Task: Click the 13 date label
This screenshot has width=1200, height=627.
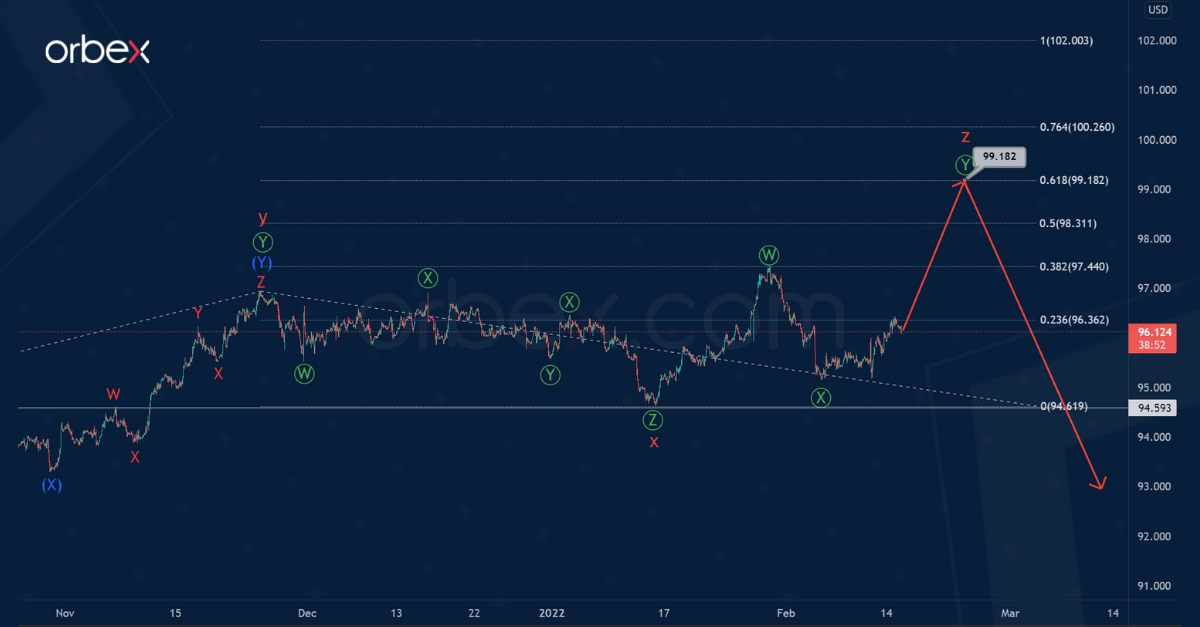Action: point(396,612)
